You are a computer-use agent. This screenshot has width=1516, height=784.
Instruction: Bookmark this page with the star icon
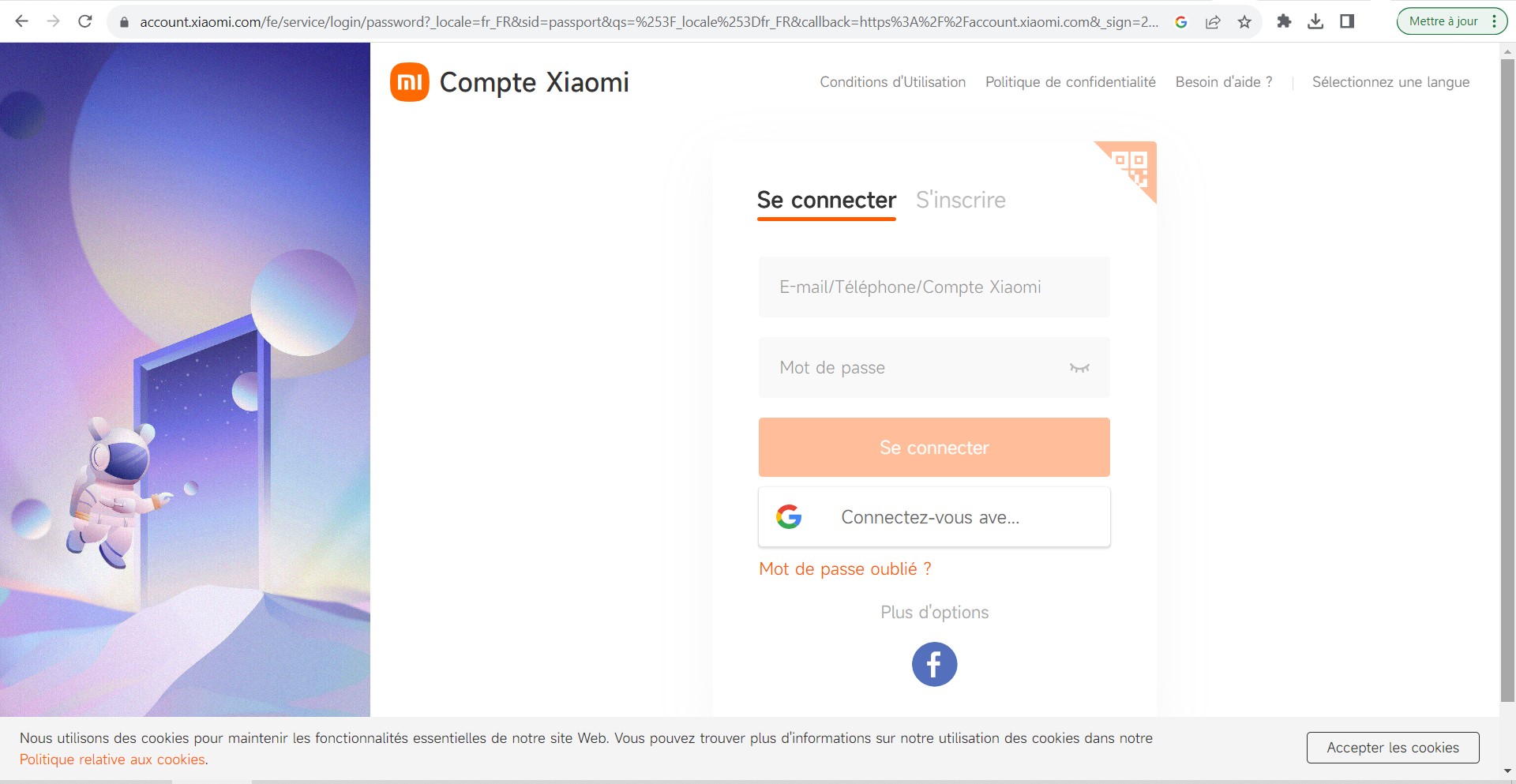point(1244,21)
